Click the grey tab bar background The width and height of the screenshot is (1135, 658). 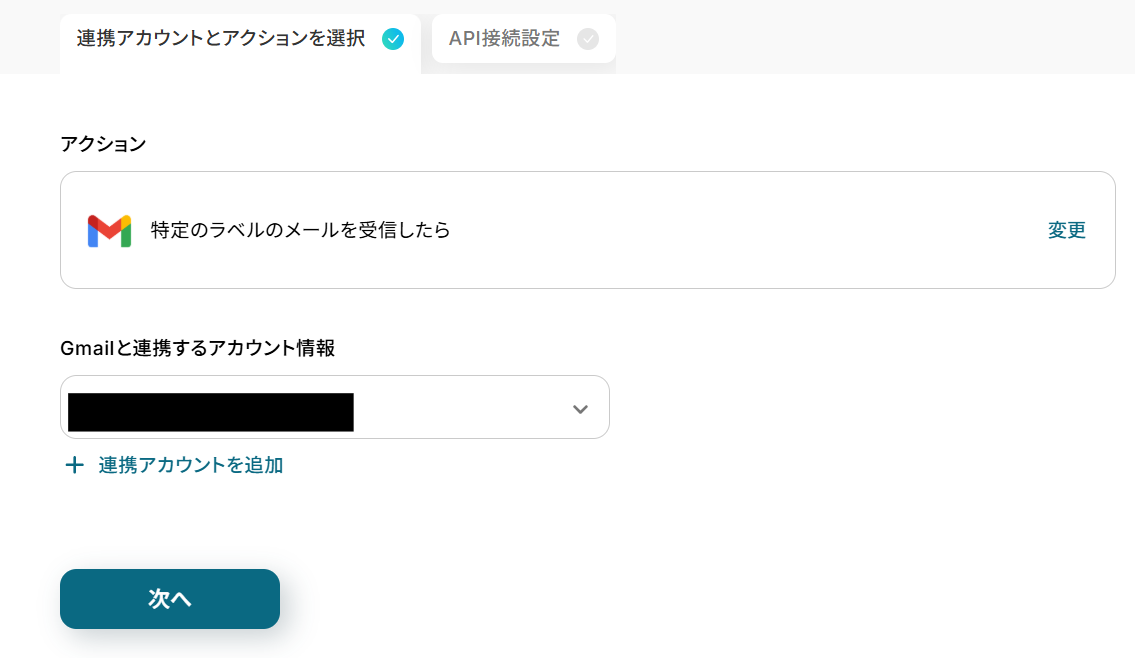tap(869, 36)
